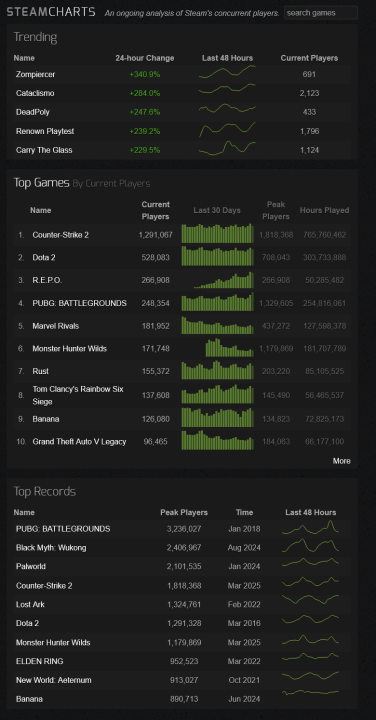Open Monster Hunter Wilds in Top Records
The image size is (376, 720).
[x=53, y=643]
